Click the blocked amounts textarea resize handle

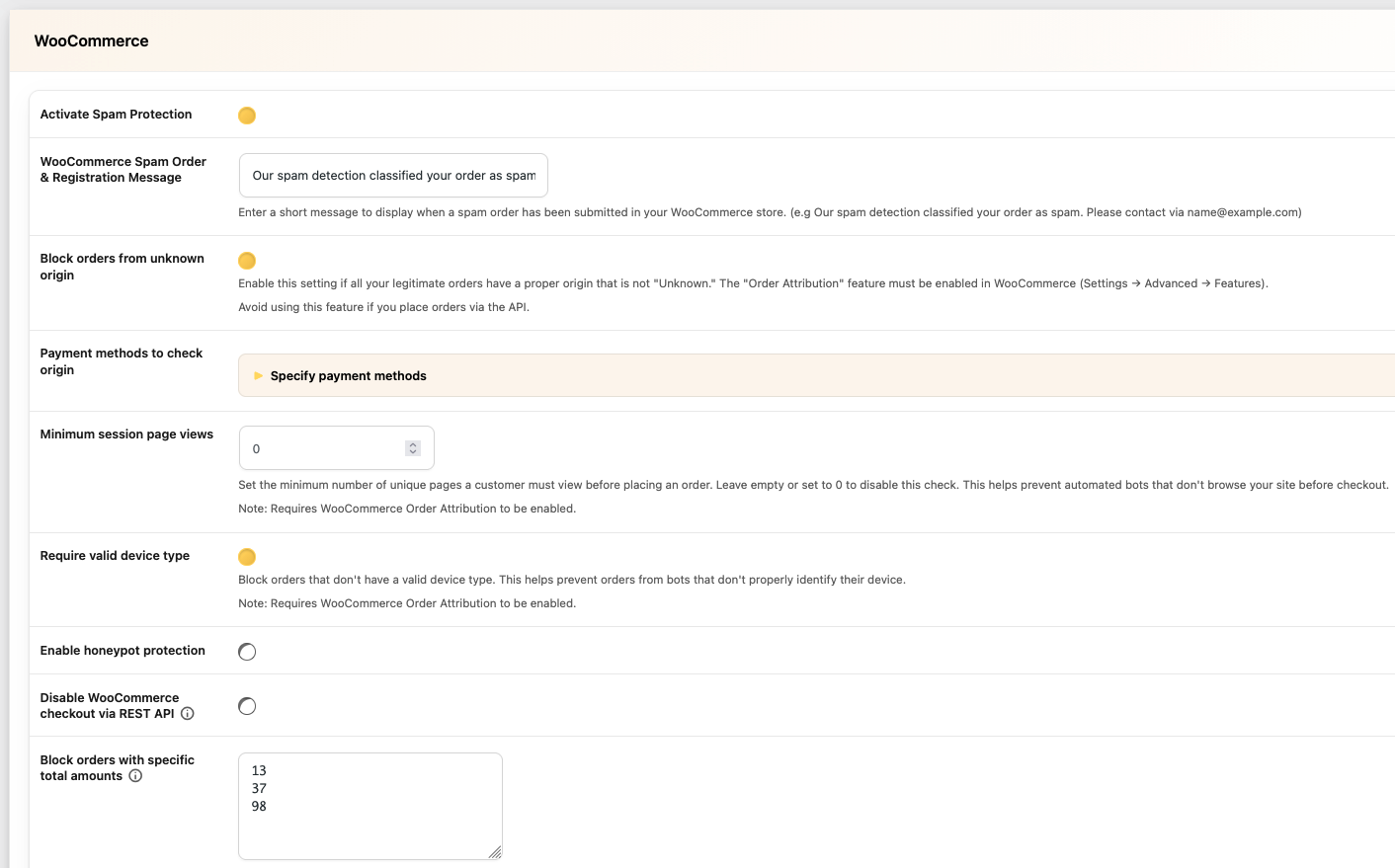495,852
